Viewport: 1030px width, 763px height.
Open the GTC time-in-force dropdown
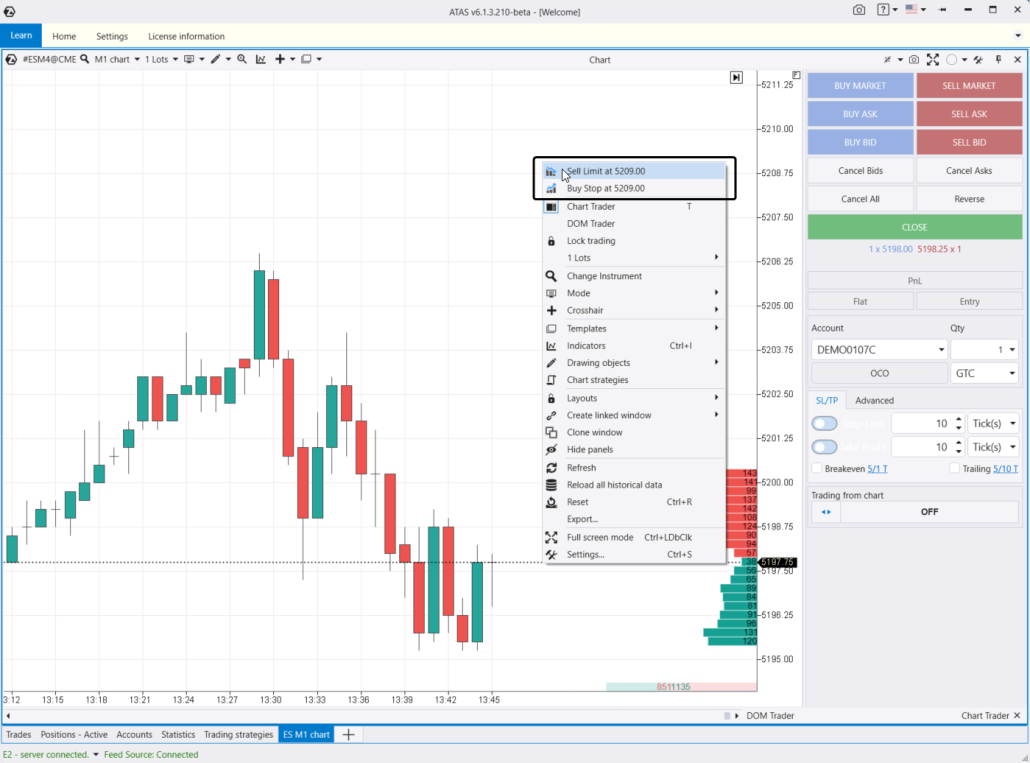point(984,373)
